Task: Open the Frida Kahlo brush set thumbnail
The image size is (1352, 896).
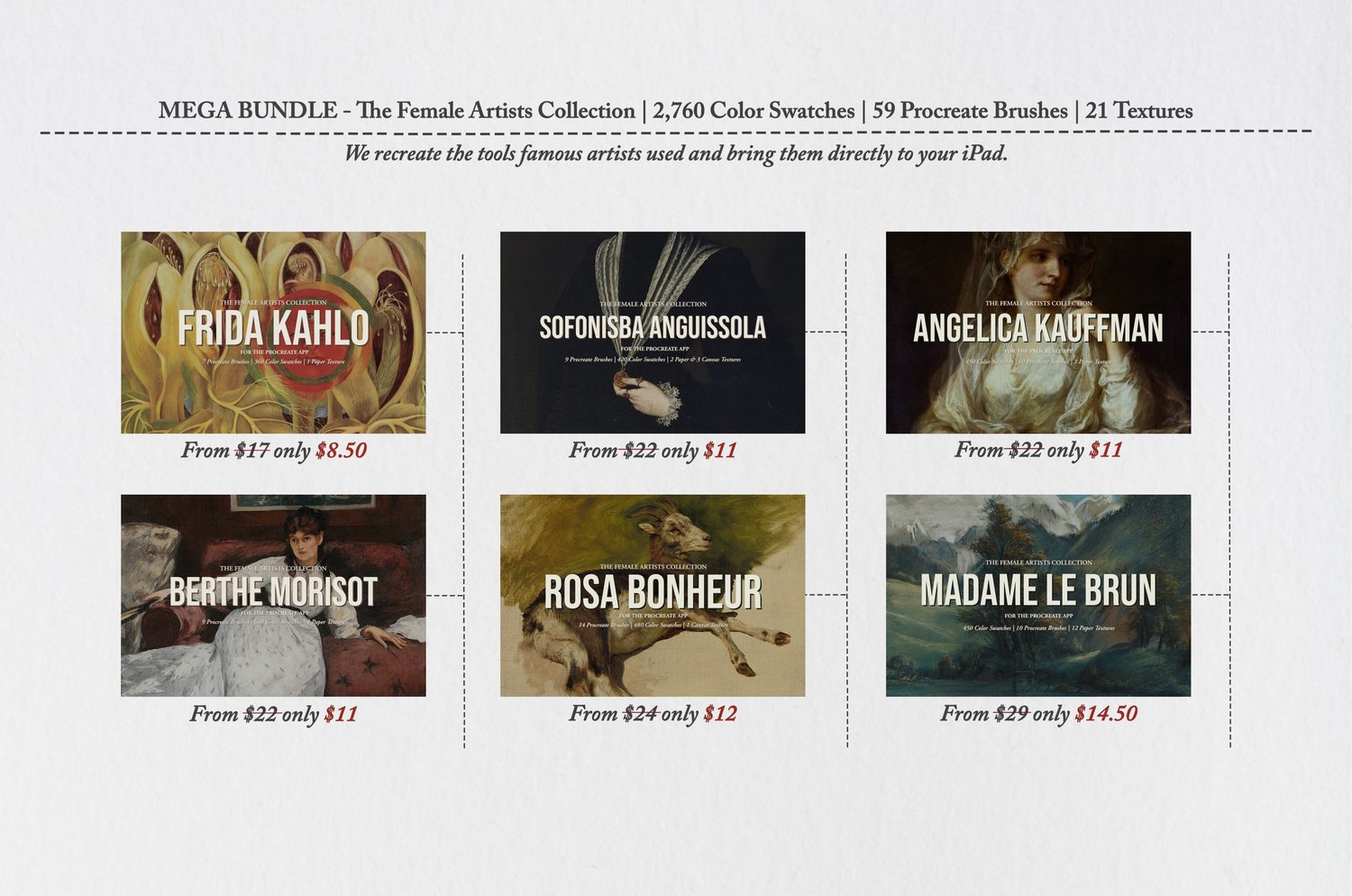Action: 273,333
